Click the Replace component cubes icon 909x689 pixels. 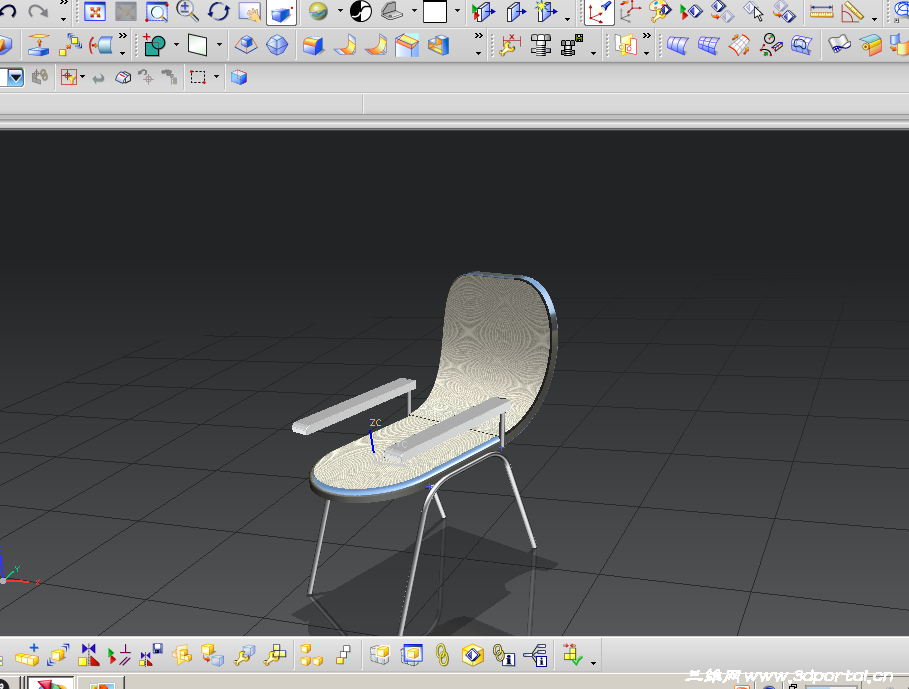pos(212,655)
